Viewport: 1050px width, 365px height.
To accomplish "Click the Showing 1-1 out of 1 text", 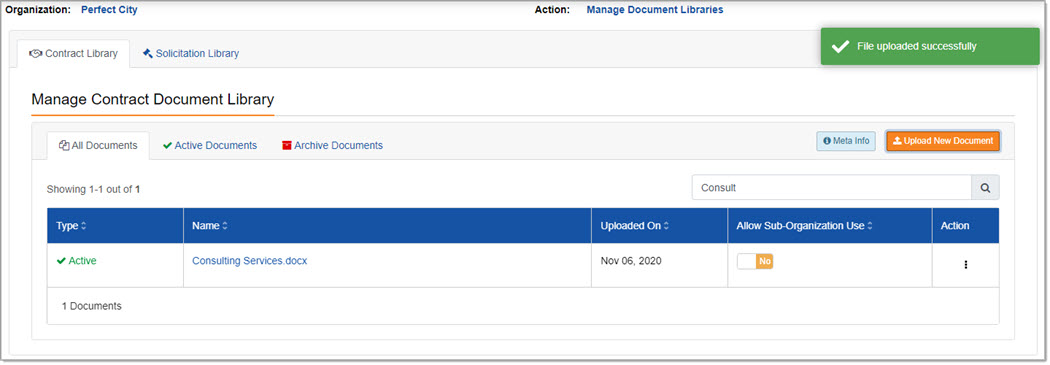I will point(93,190).
